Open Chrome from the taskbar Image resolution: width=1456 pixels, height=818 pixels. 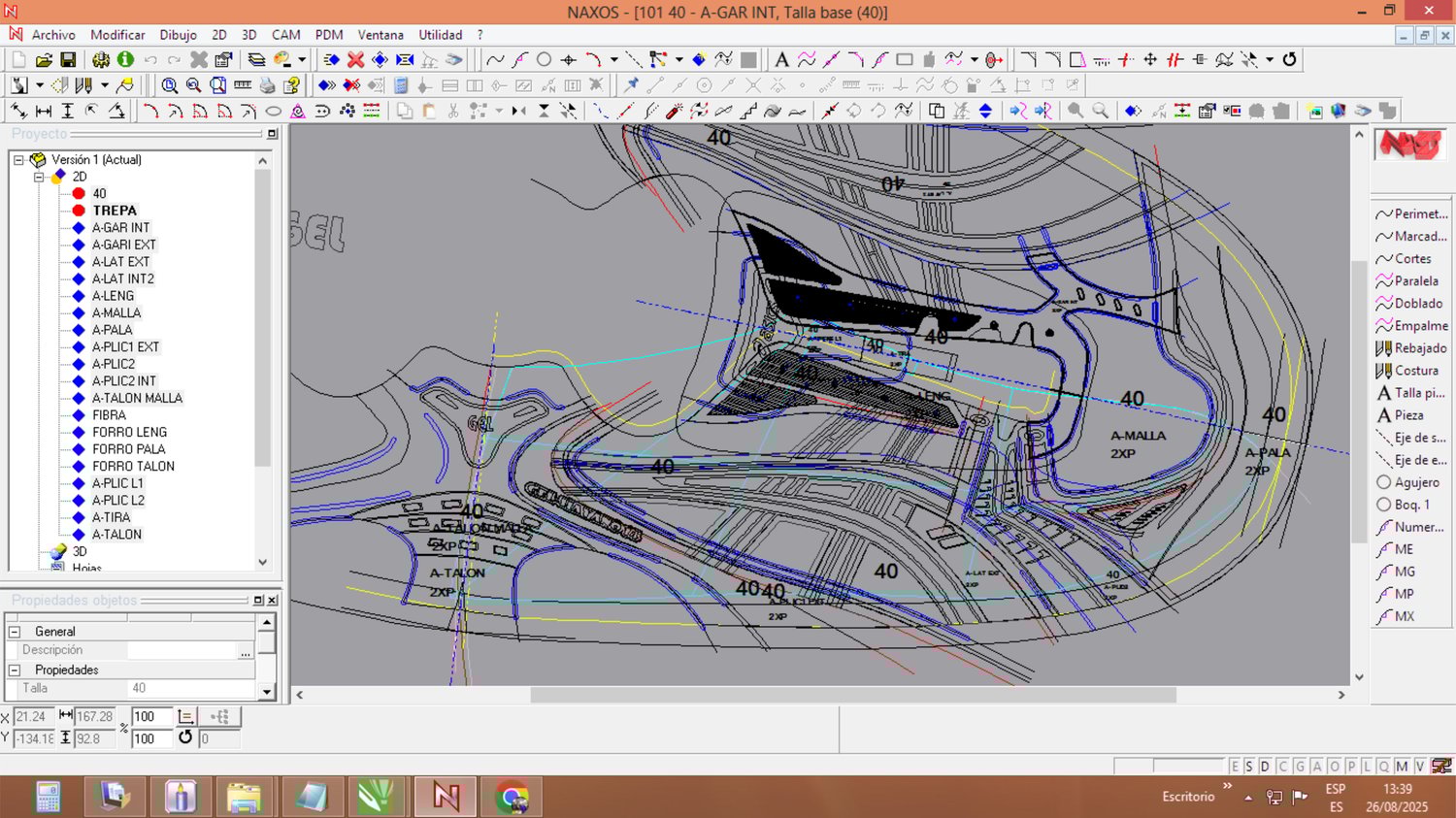coord(512,798)
